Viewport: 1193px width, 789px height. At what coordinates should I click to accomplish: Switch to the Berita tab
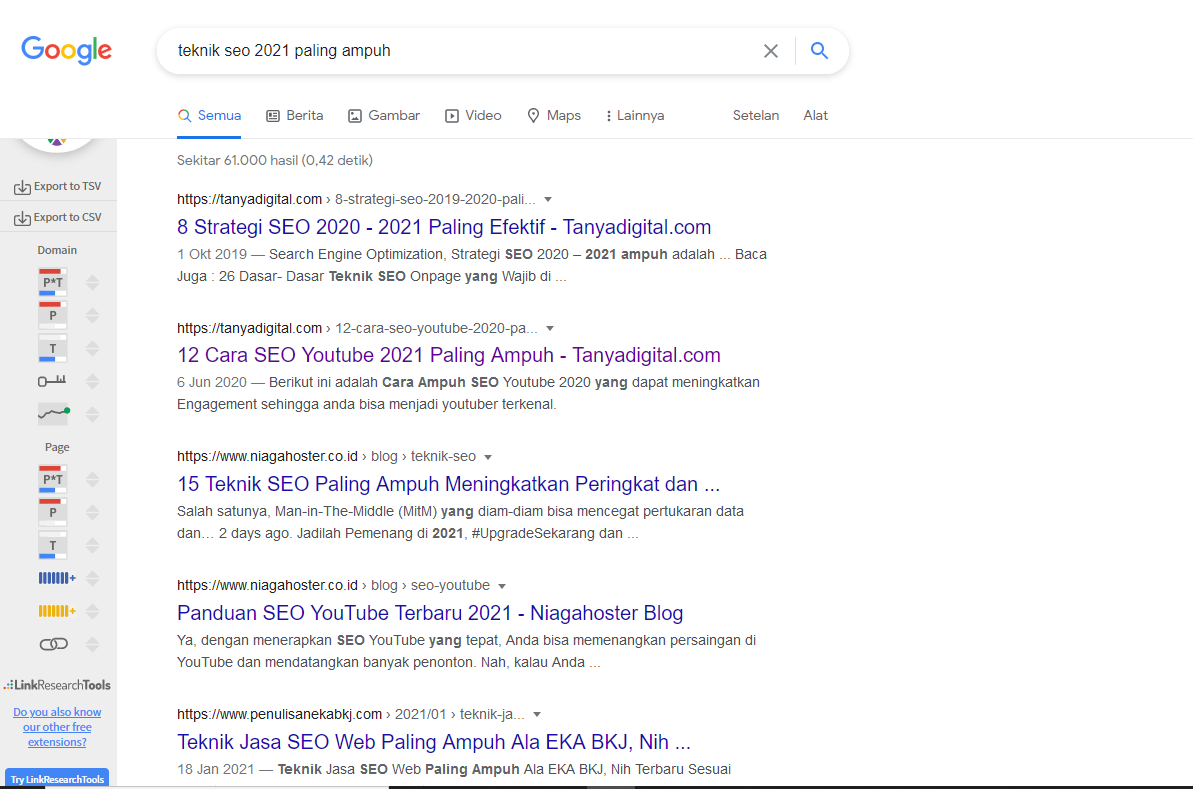[294, 116]
